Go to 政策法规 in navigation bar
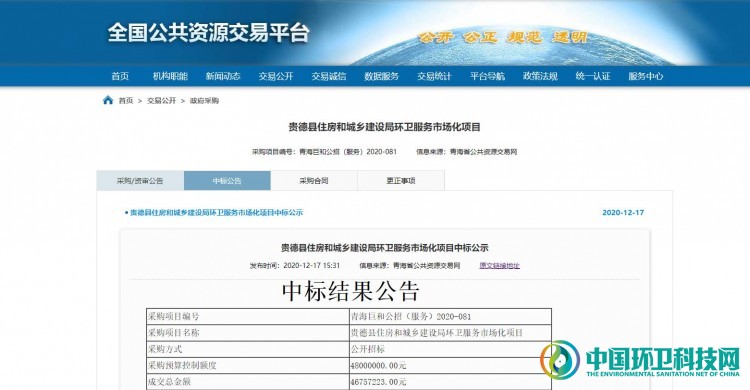 coord(540,76)
